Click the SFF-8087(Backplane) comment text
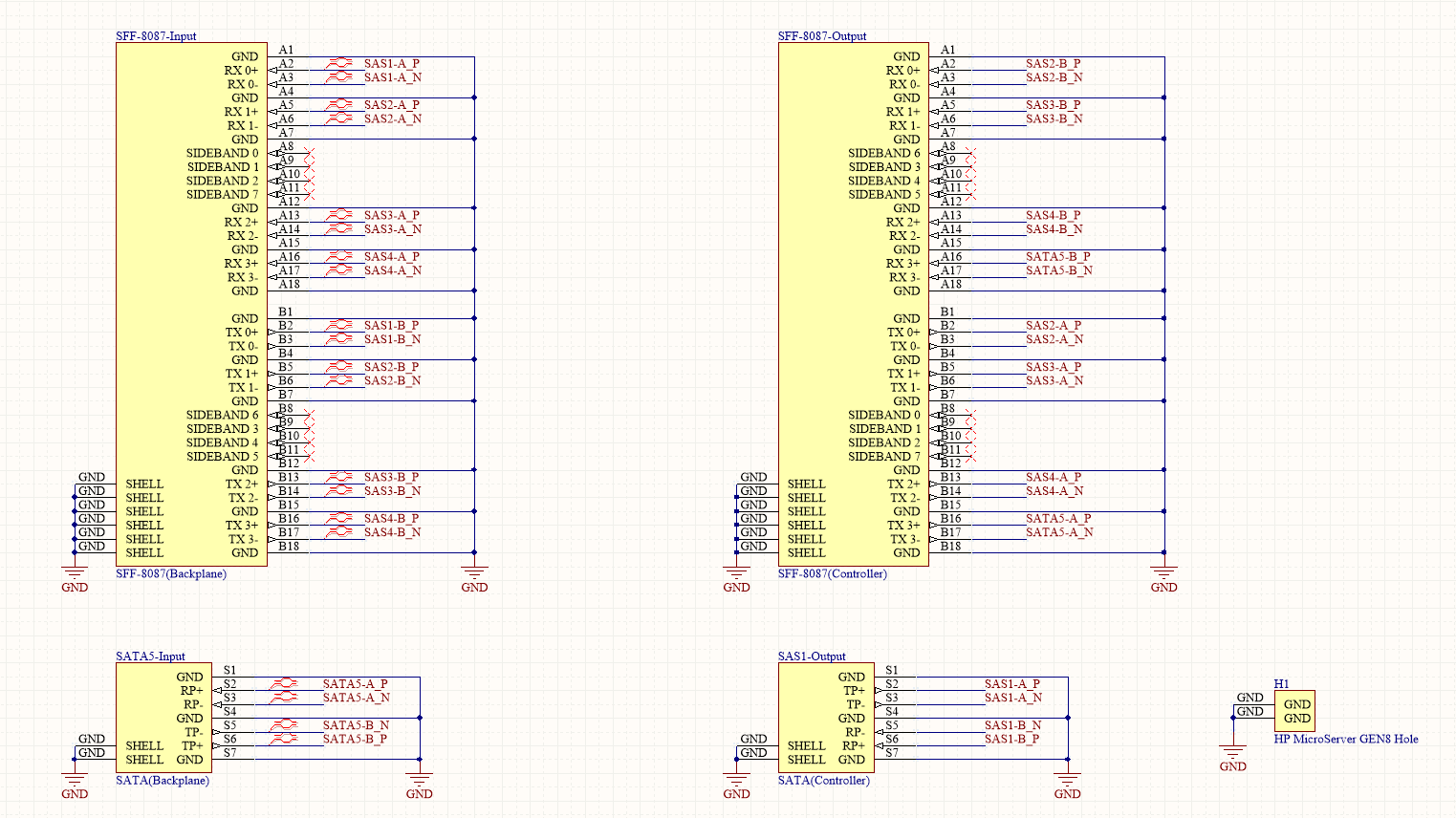Image resolution: width=1456 pixels, height=818 pixels. coord(171,574)
